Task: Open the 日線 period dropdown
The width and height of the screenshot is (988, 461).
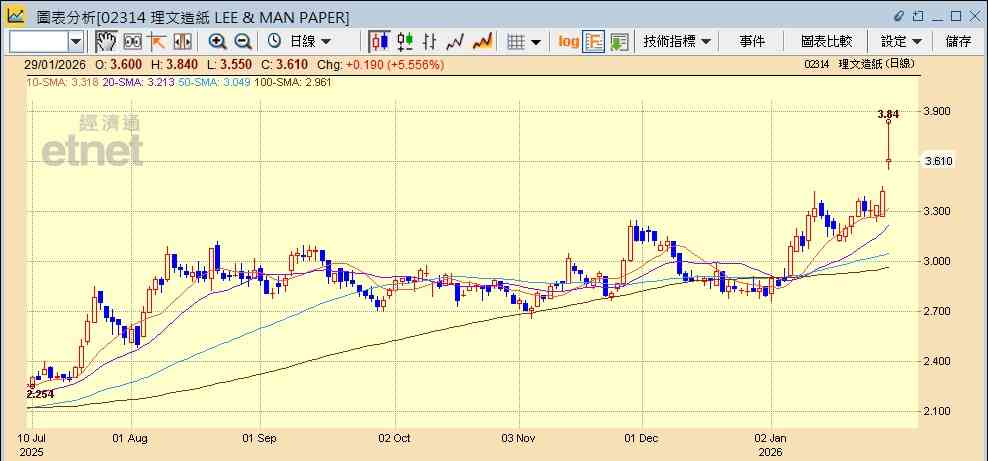Action: tap(309, 42)
